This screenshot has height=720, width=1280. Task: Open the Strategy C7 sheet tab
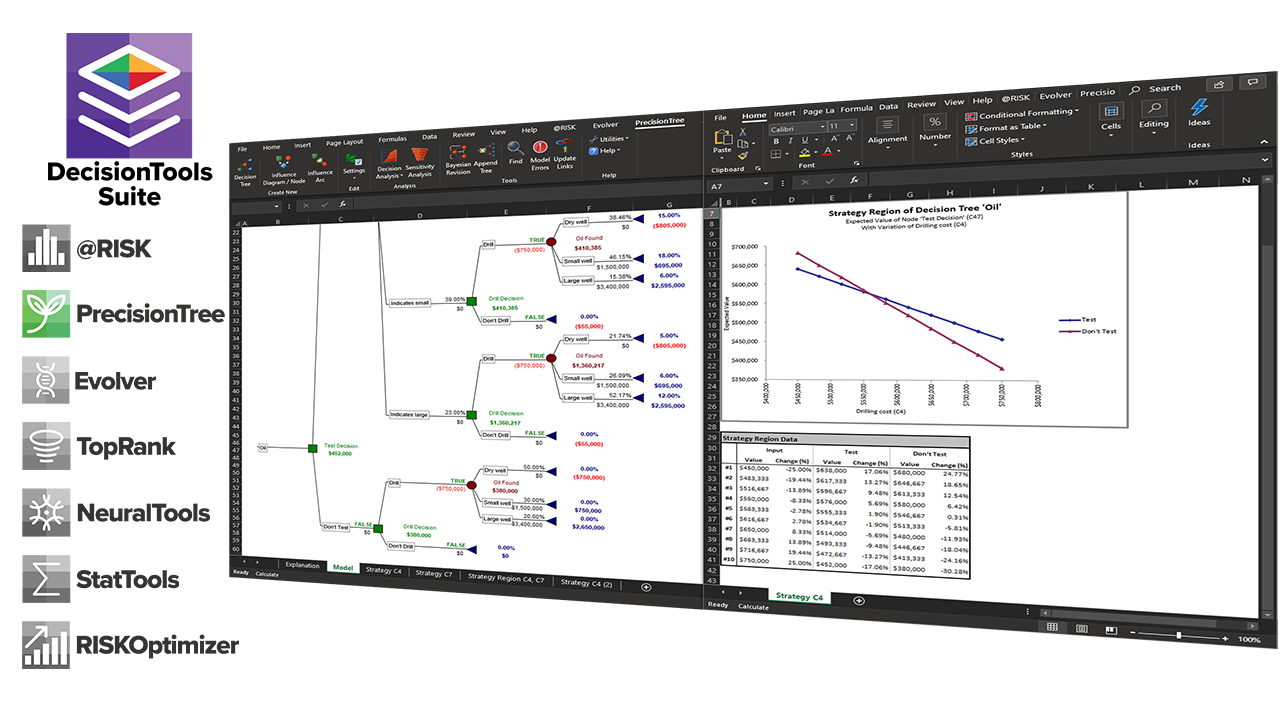coord(434,574)
